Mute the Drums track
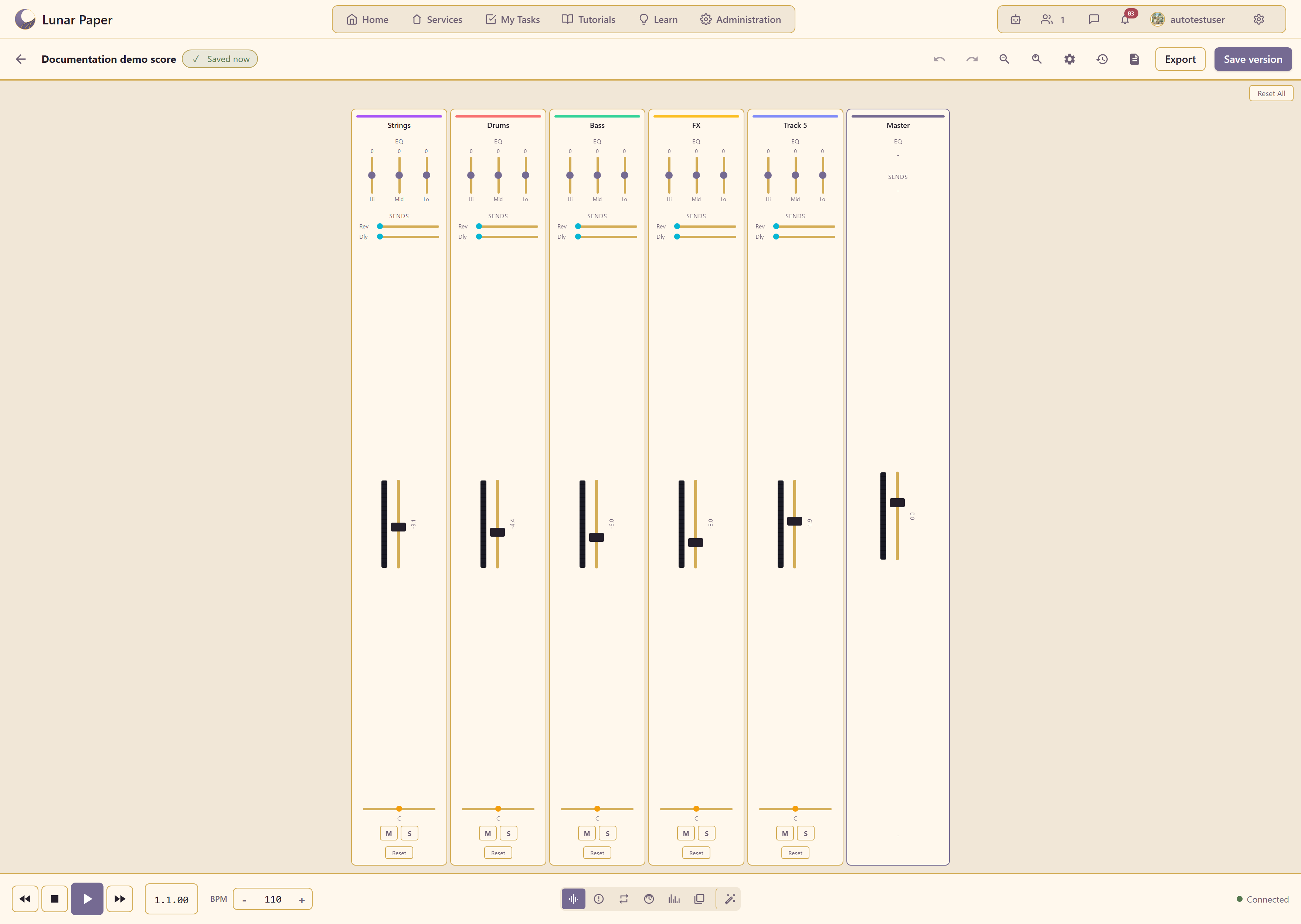This screenshot has width=1301, height=924. (488, 833)
